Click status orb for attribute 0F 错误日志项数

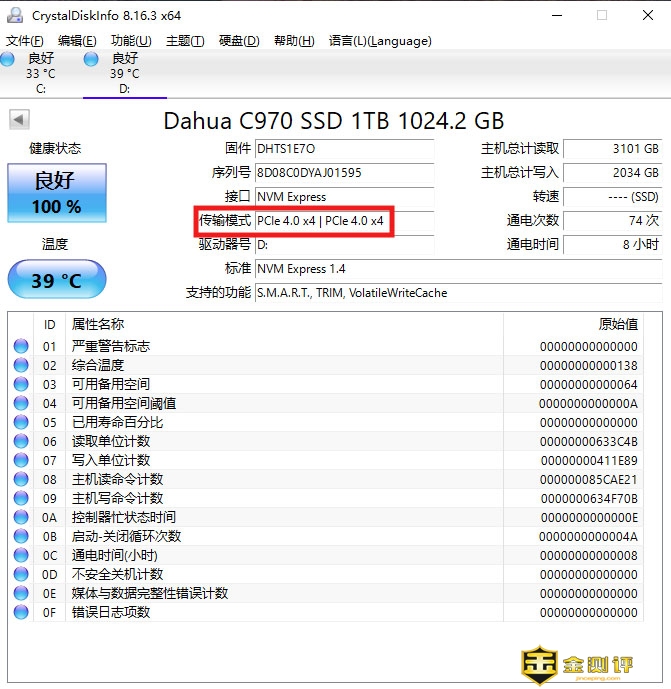coord(21,612)
